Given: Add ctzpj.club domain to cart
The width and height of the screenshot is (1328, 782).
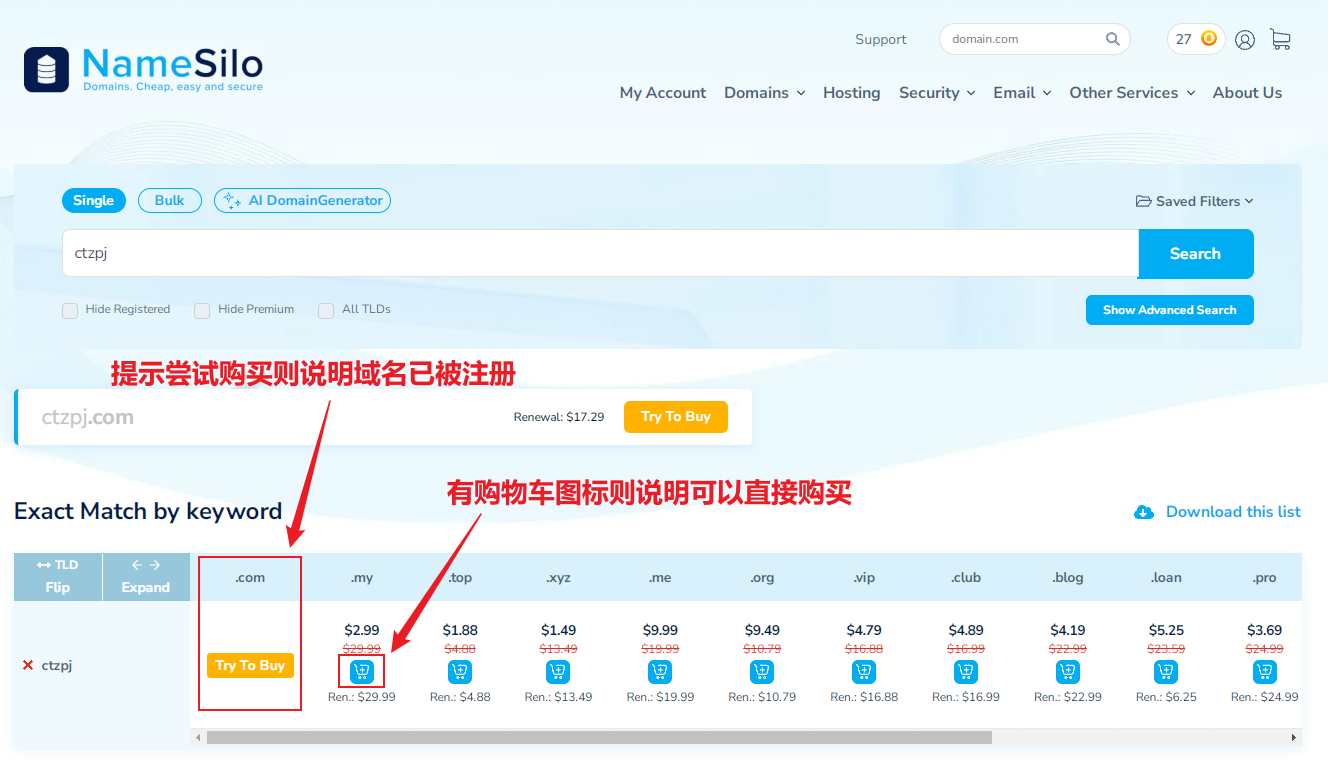Looking at the screenshot, I should click(966, 672).
